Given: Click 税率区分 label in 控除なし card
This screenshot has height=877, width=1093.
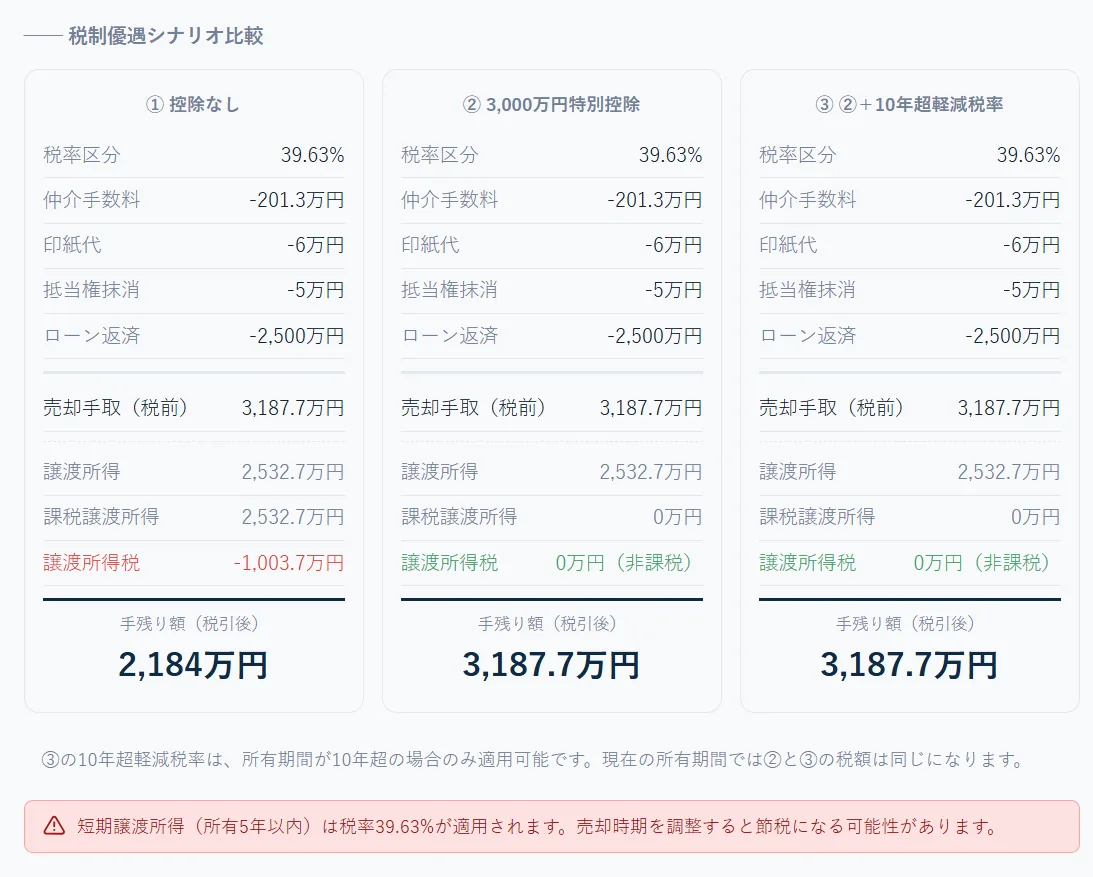Looking at the screenshot, I should [82, 155].
